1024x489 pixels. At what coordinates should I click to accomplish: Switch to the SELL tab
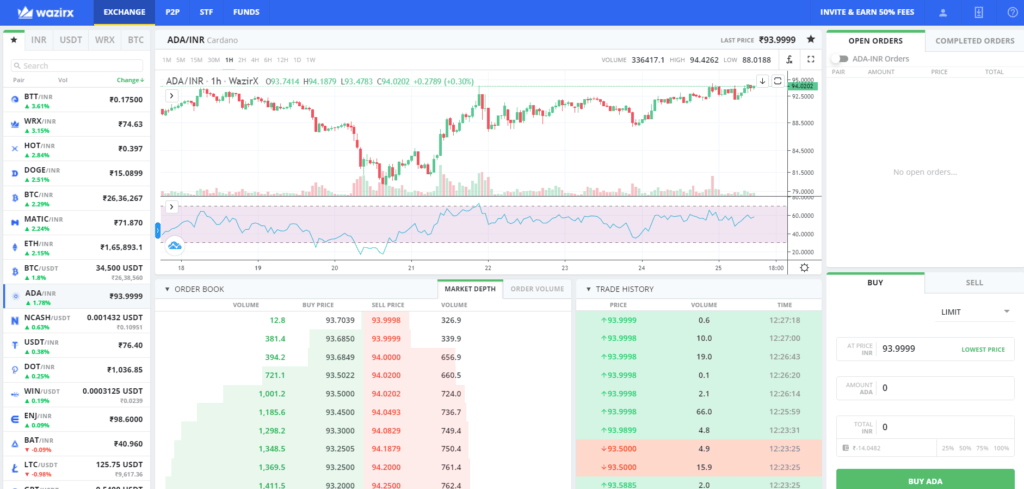(974, 283)
